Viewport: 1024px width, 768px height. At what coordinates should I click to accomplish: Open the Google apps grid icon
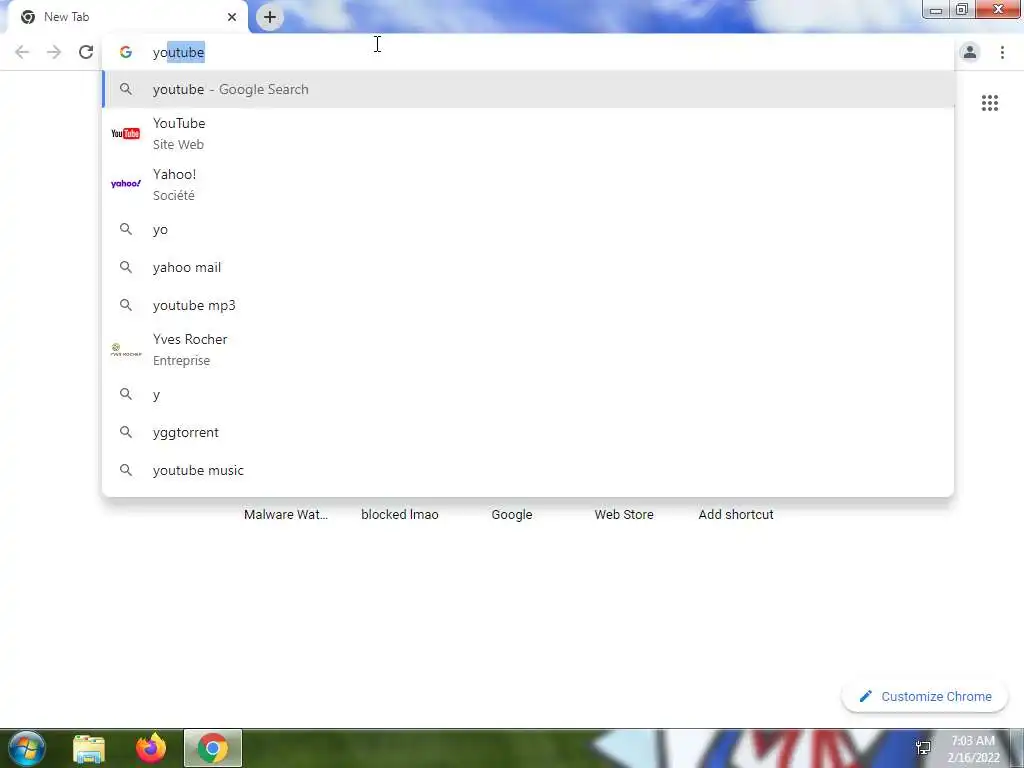989,103
